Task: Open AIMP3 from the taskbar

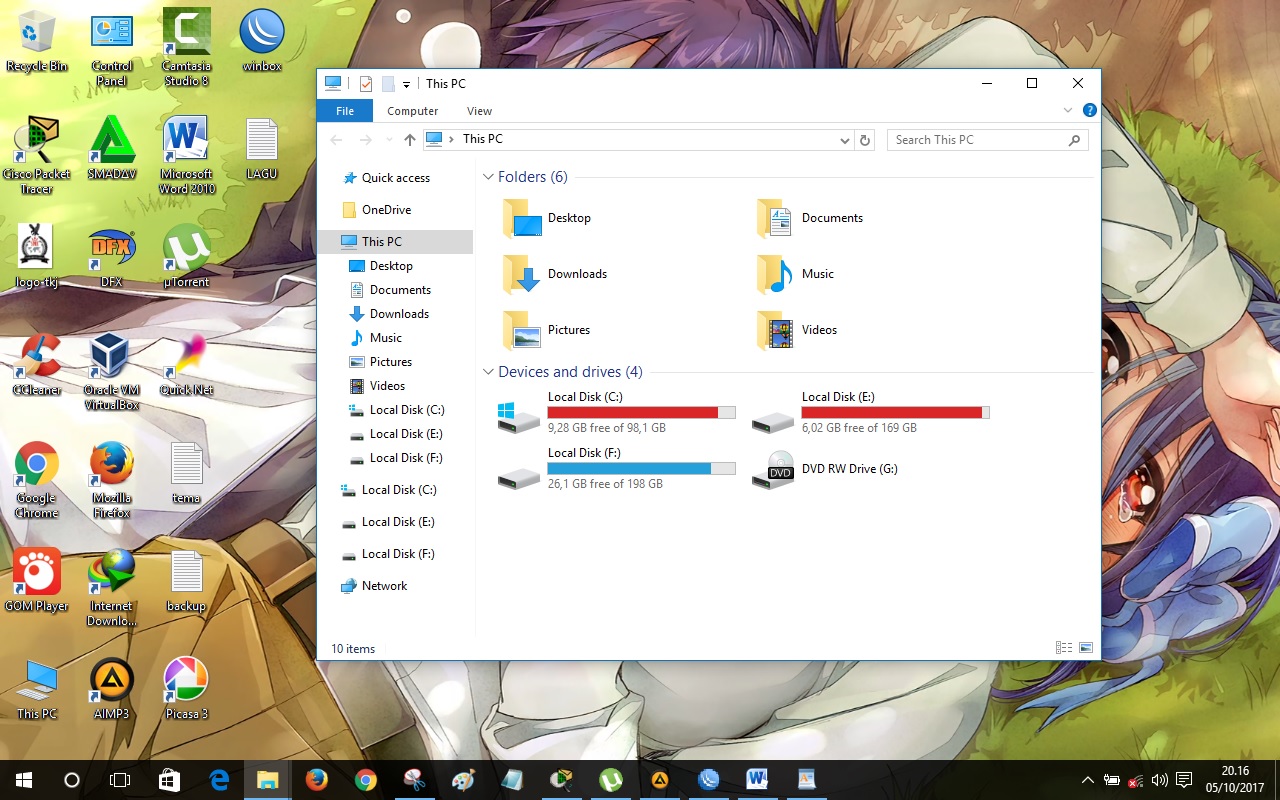Action: pyautogui.click(x=660, y=779)
